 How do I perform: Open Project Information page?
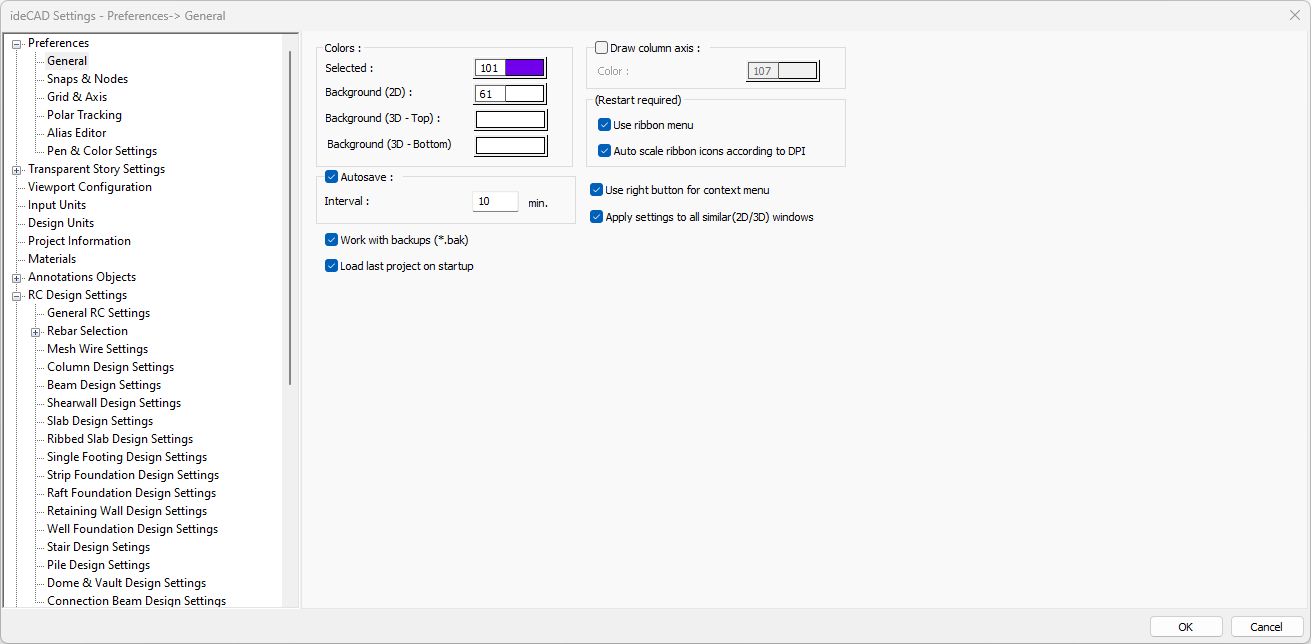79,241
